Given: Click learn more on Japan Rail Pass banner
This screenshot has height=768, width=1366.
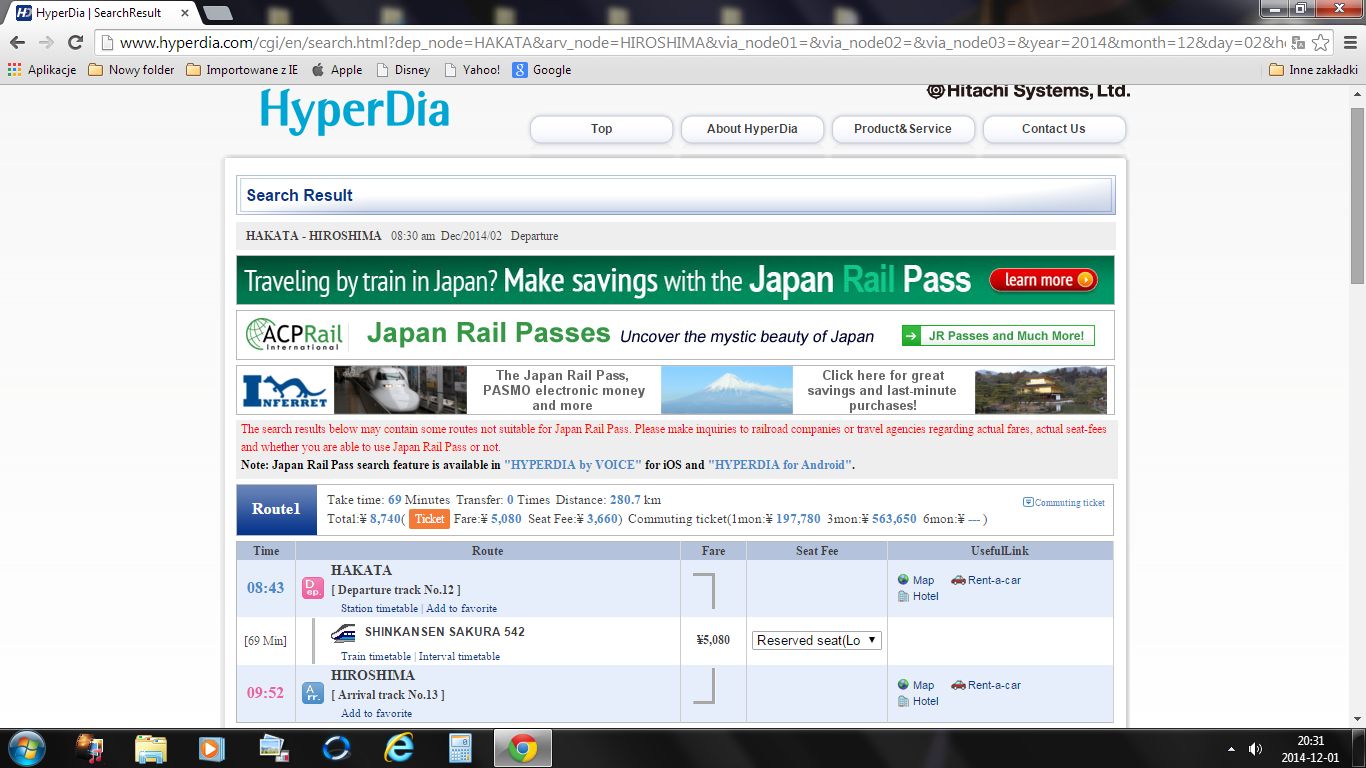Looking at the screenshot, I should (x=1043, y=280).
